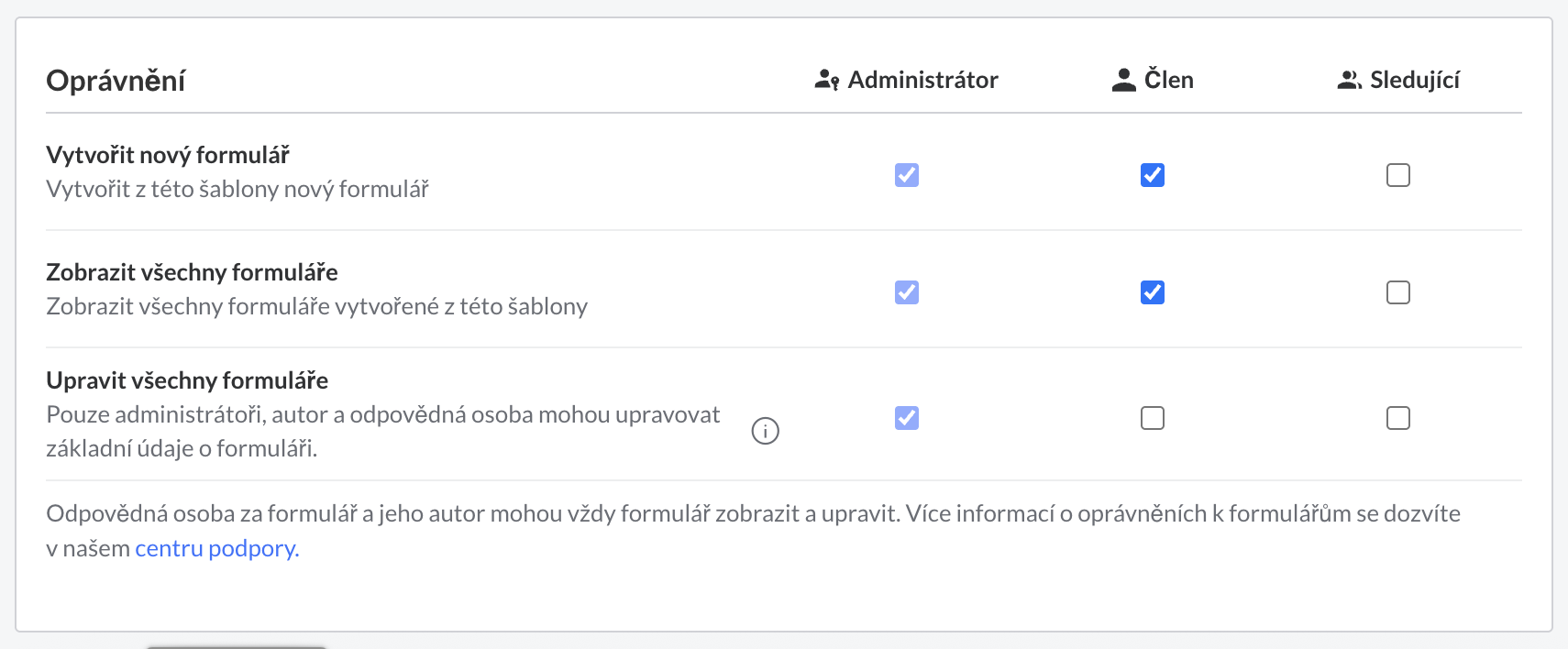This screenshot has height=649, width=1568.
Task: Enable Člen permission for Upravit všechny formuláře
Action: (1152, 418)
